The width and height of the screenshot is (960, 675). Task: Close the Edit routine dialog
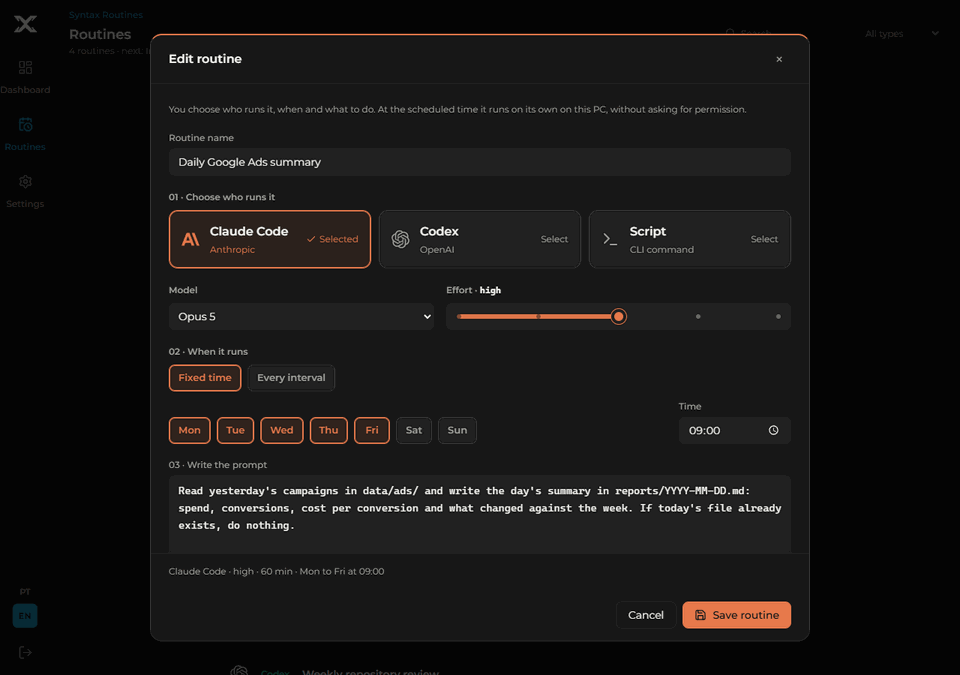point(779,59)
